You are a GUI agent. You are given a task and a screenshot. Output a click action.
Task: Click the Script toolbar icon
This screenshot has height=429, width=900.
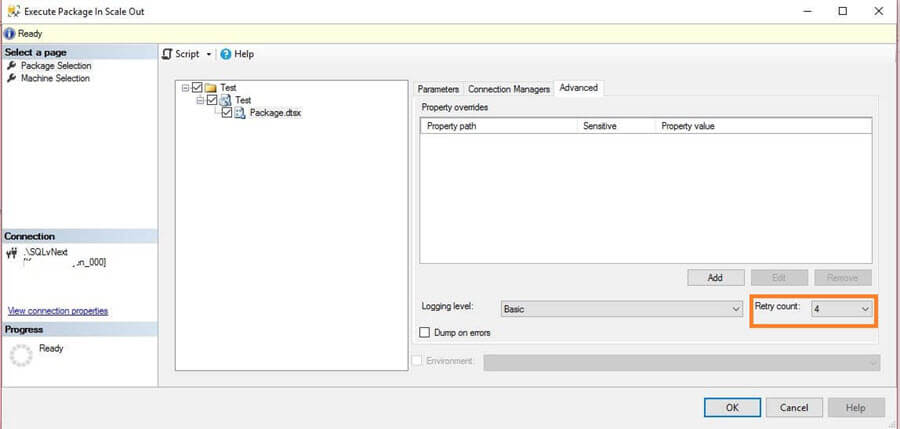tap(167, 54)
